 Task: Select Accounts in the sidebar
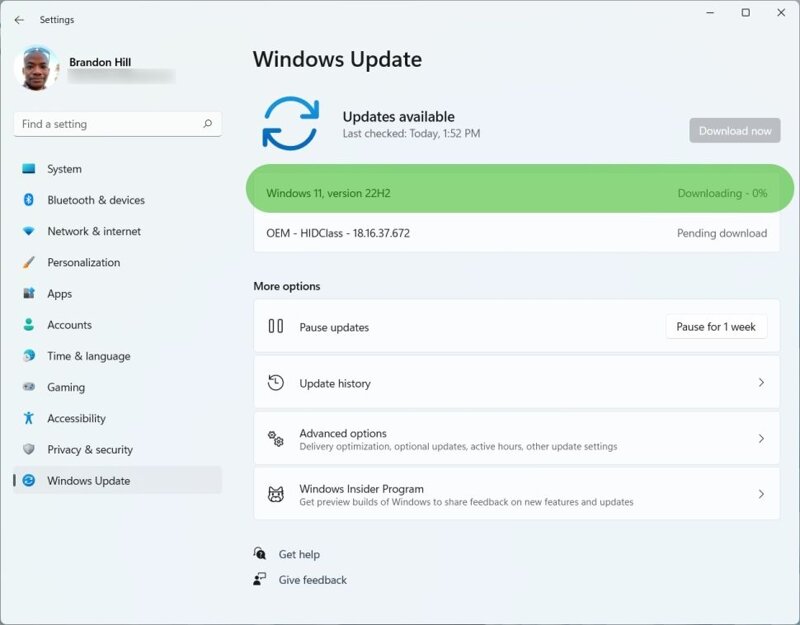[118, 324]
